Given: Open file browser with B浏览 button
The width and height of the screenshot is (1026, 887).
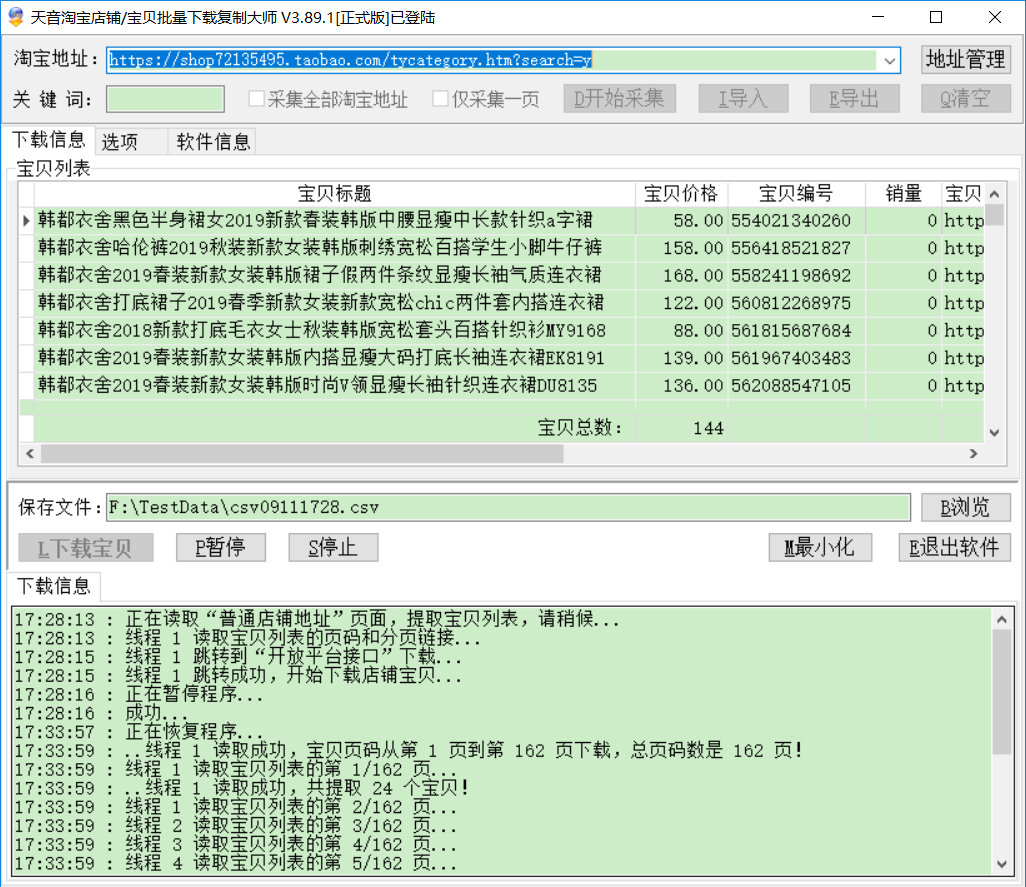Looking at the screenshot, I should [965, 507].
